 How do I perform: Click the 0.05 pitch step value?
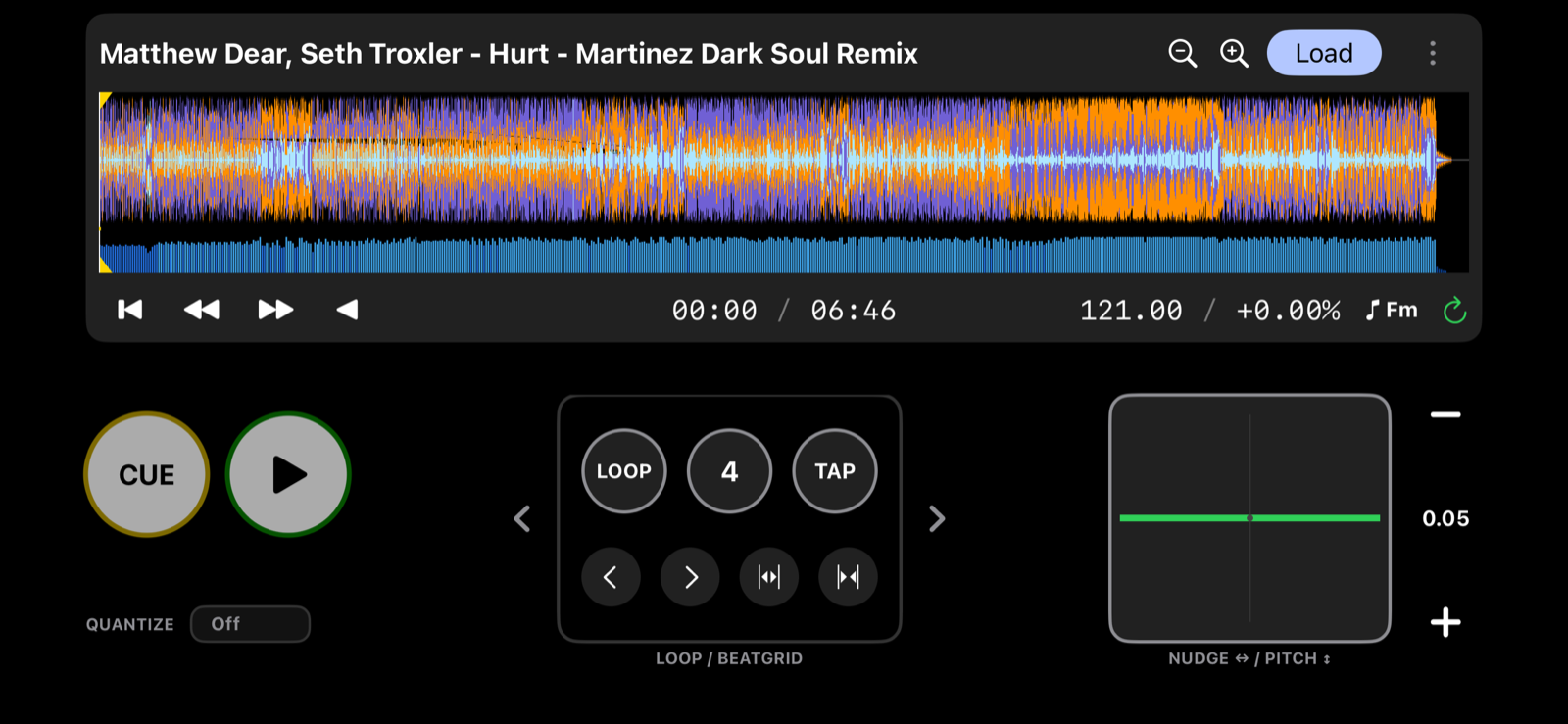click(1445, 518)
